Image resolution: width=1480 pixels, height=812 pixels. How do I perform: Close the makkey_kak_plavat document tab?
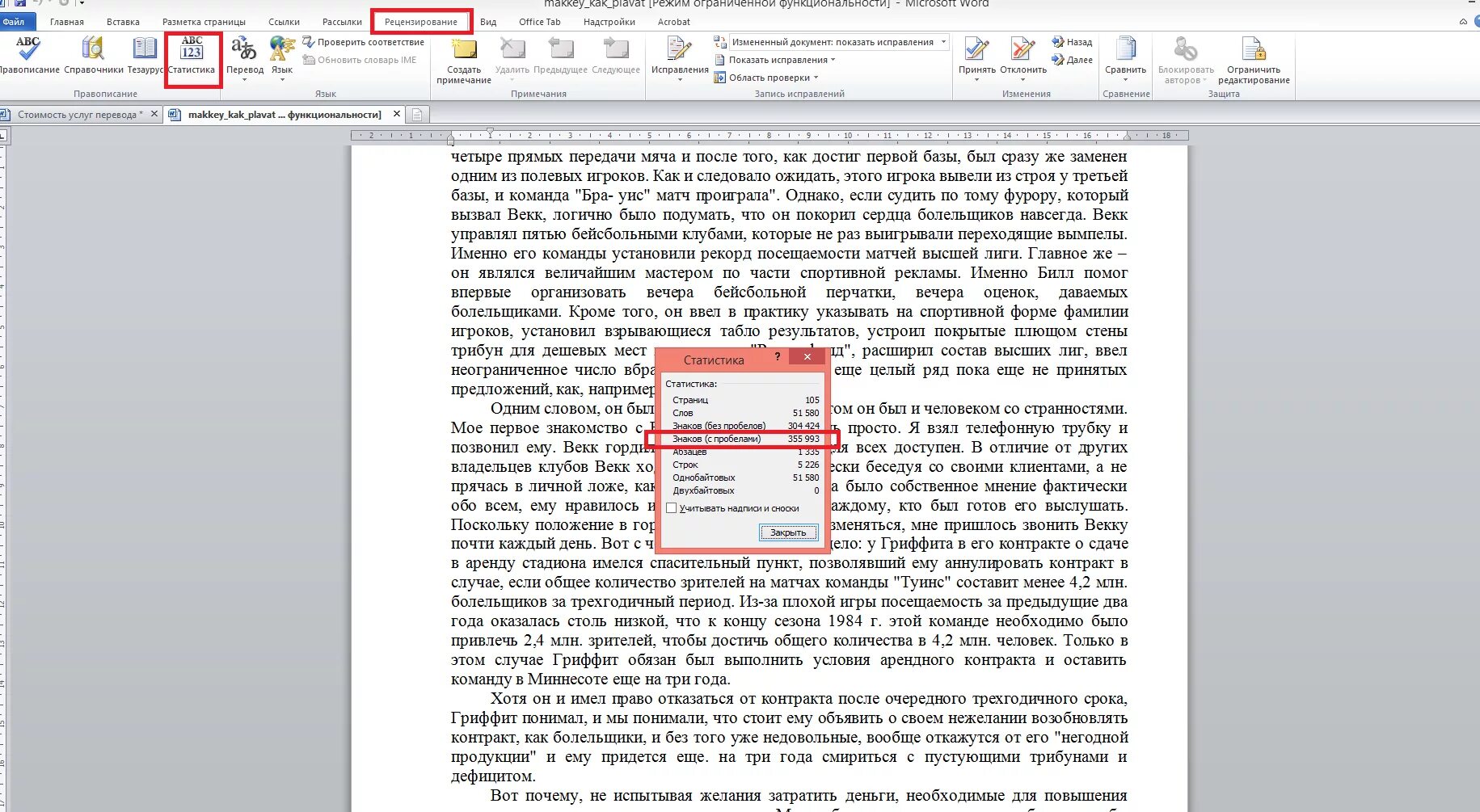(397, 114)
